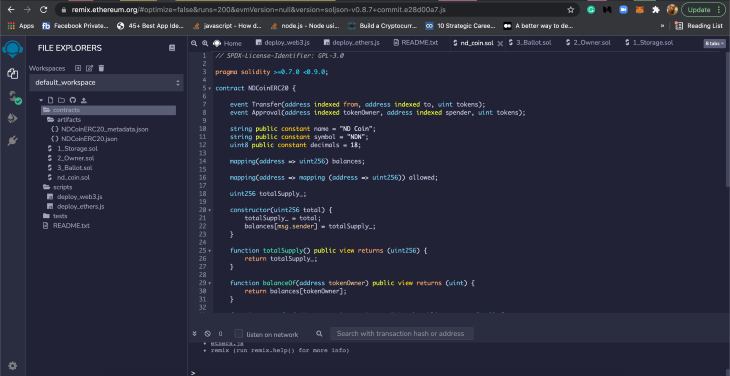Open the Grammarly extension icon
The image size is (730, 376).
591,9
